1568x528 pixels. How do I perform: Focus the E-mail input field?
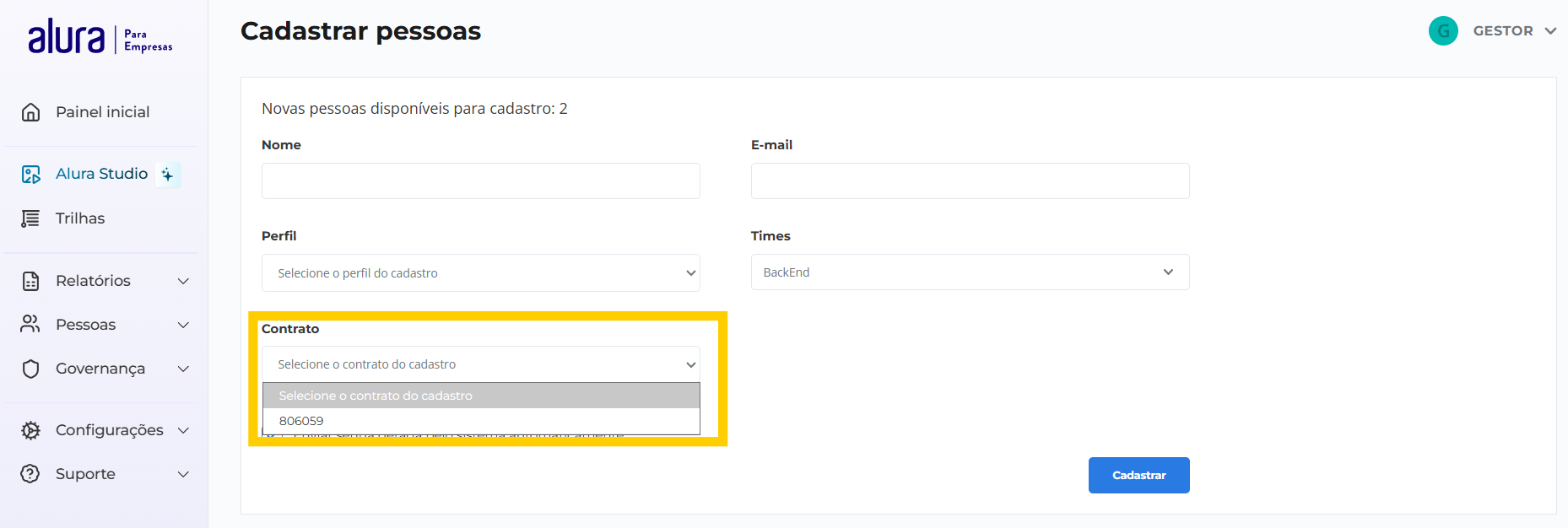(970, 181)
